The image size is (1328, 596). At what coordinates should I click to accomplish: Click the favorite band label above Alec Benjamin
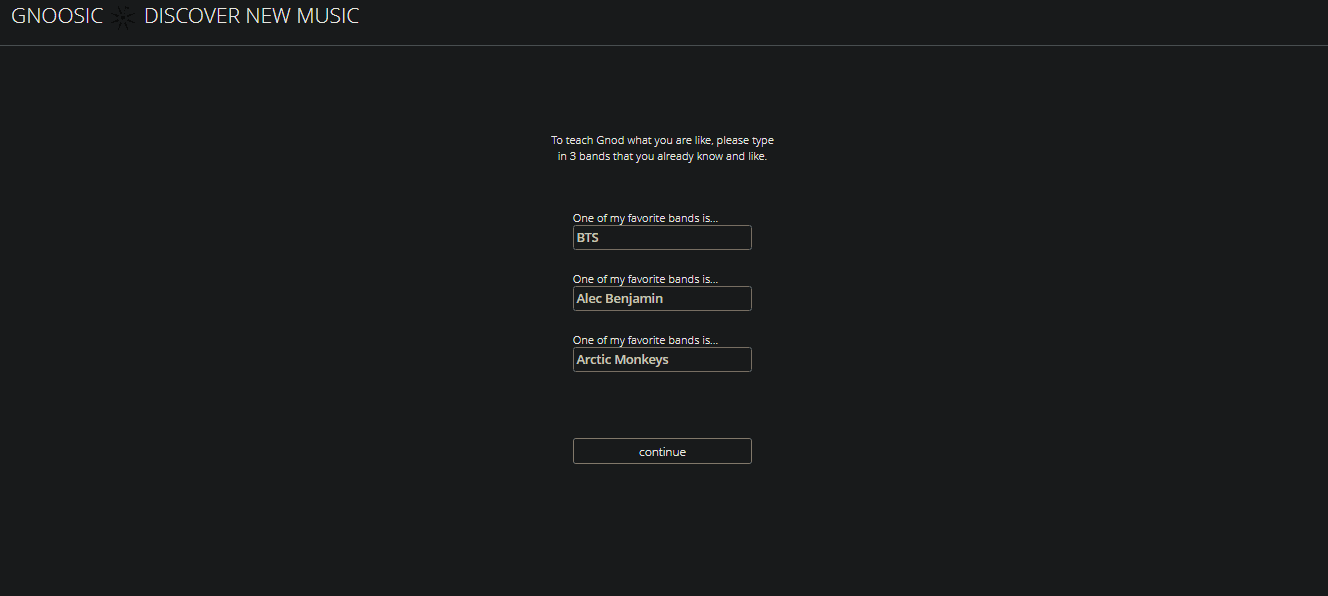click(x=645, y=279)
